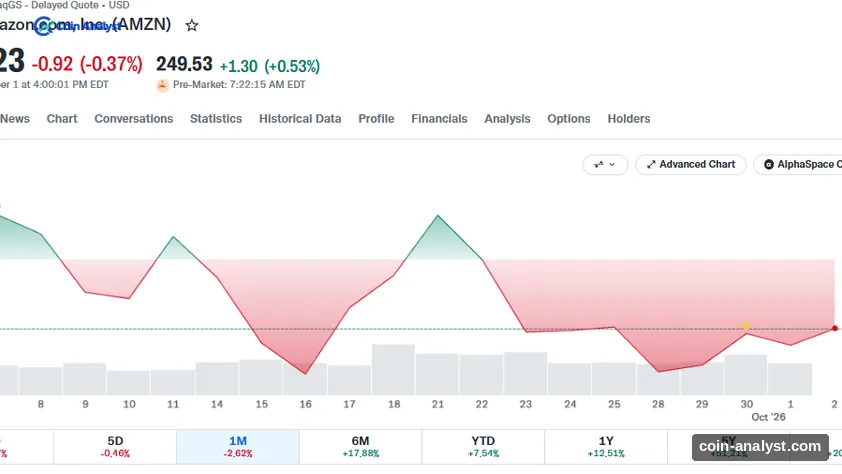Click the red endpoint dot on chart
This screenshot has height=474, width=842.
[834, 328]
